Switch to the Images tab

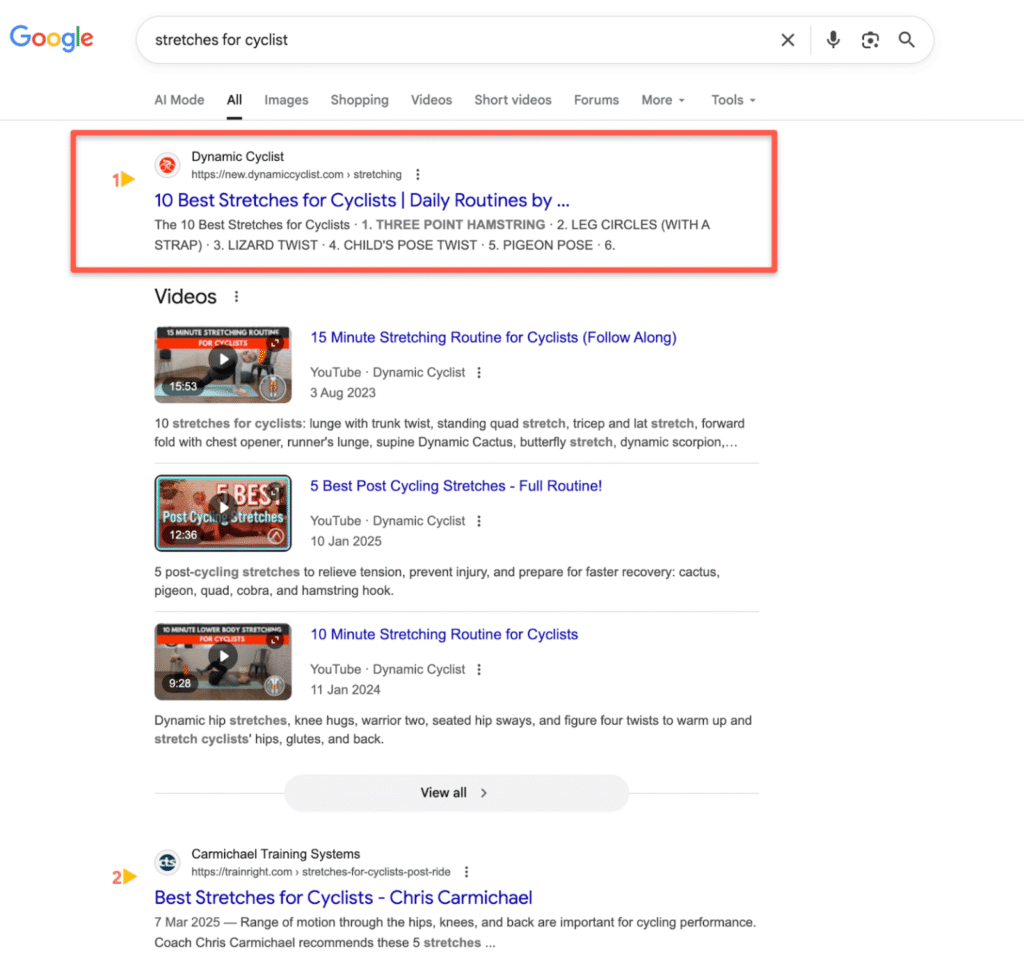point(286,100)
